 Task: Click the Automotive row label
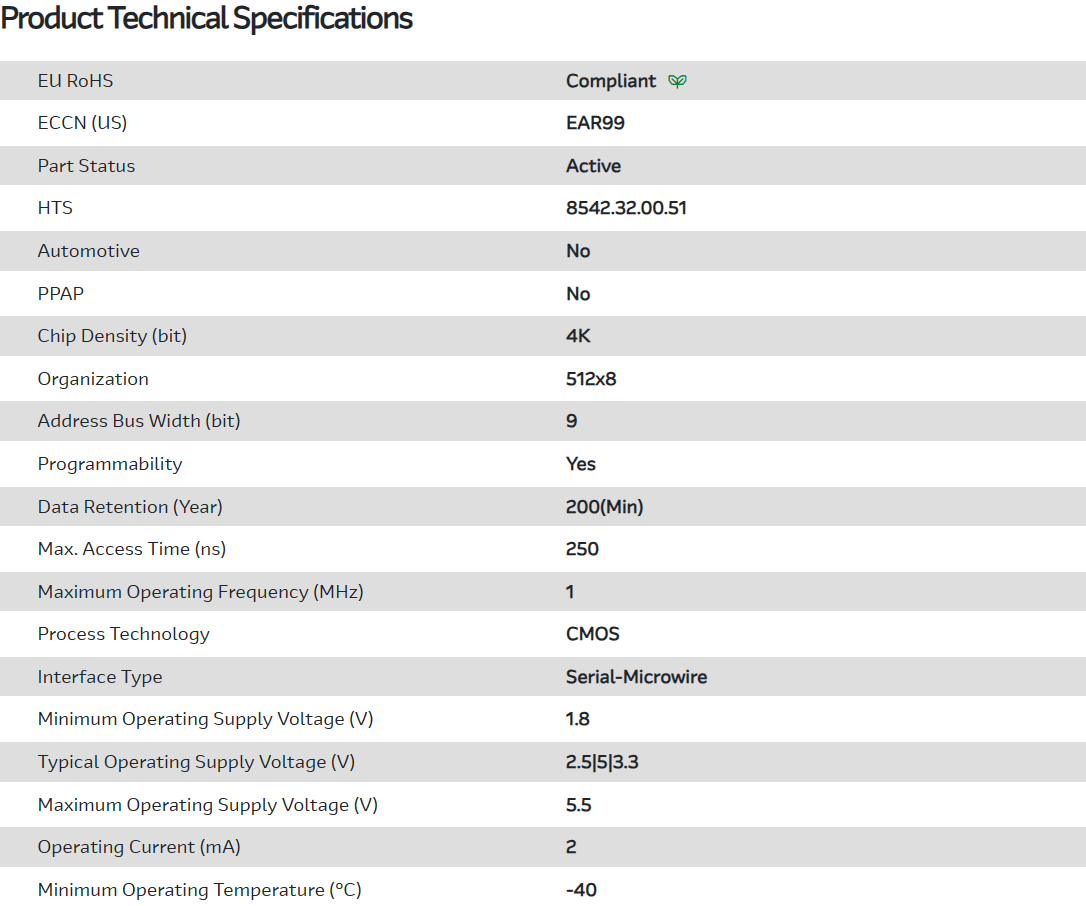[x=88, y=251]
